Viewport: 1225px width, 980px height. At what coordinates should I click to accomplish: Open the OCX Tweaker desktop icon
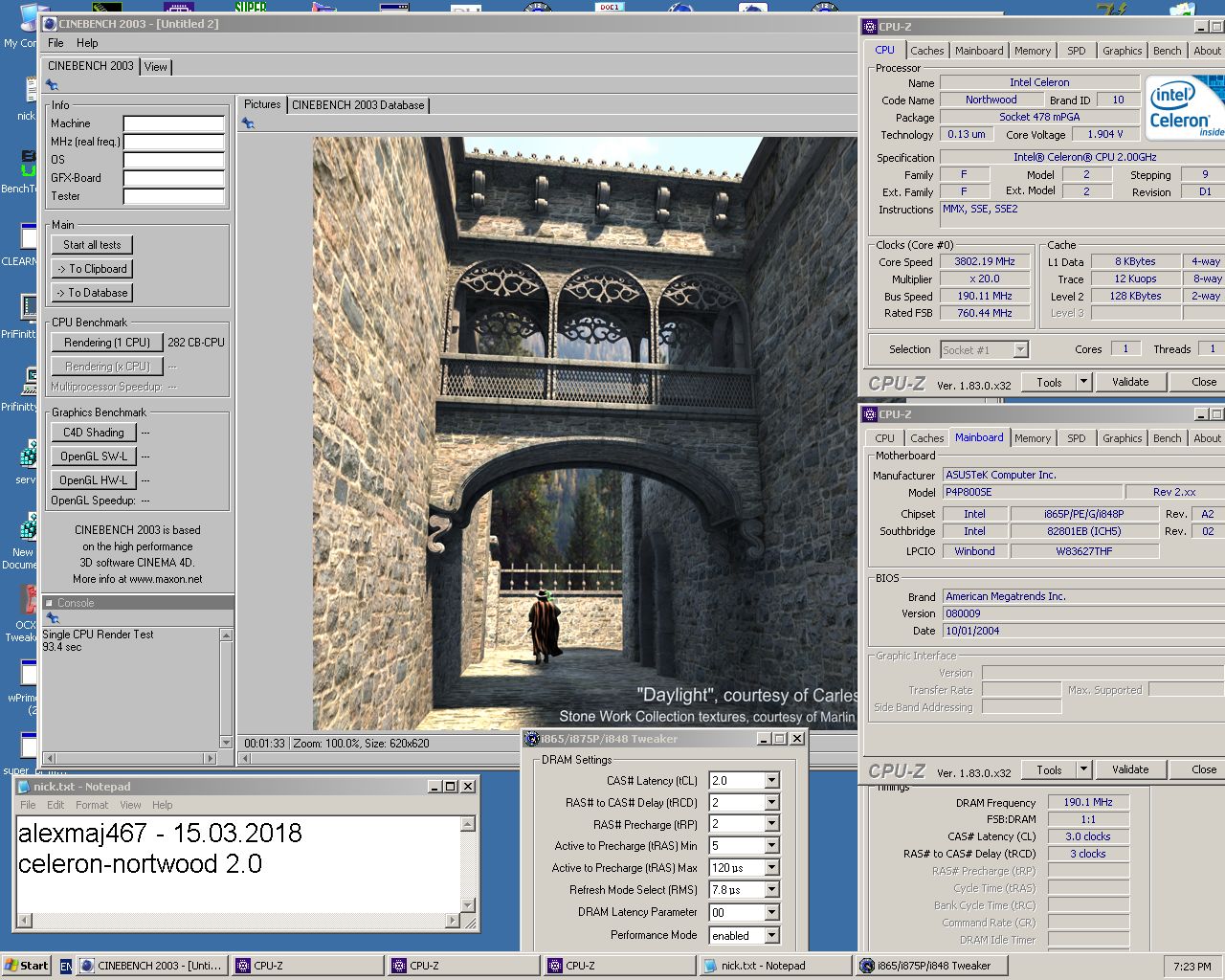(x=26, y=612)
